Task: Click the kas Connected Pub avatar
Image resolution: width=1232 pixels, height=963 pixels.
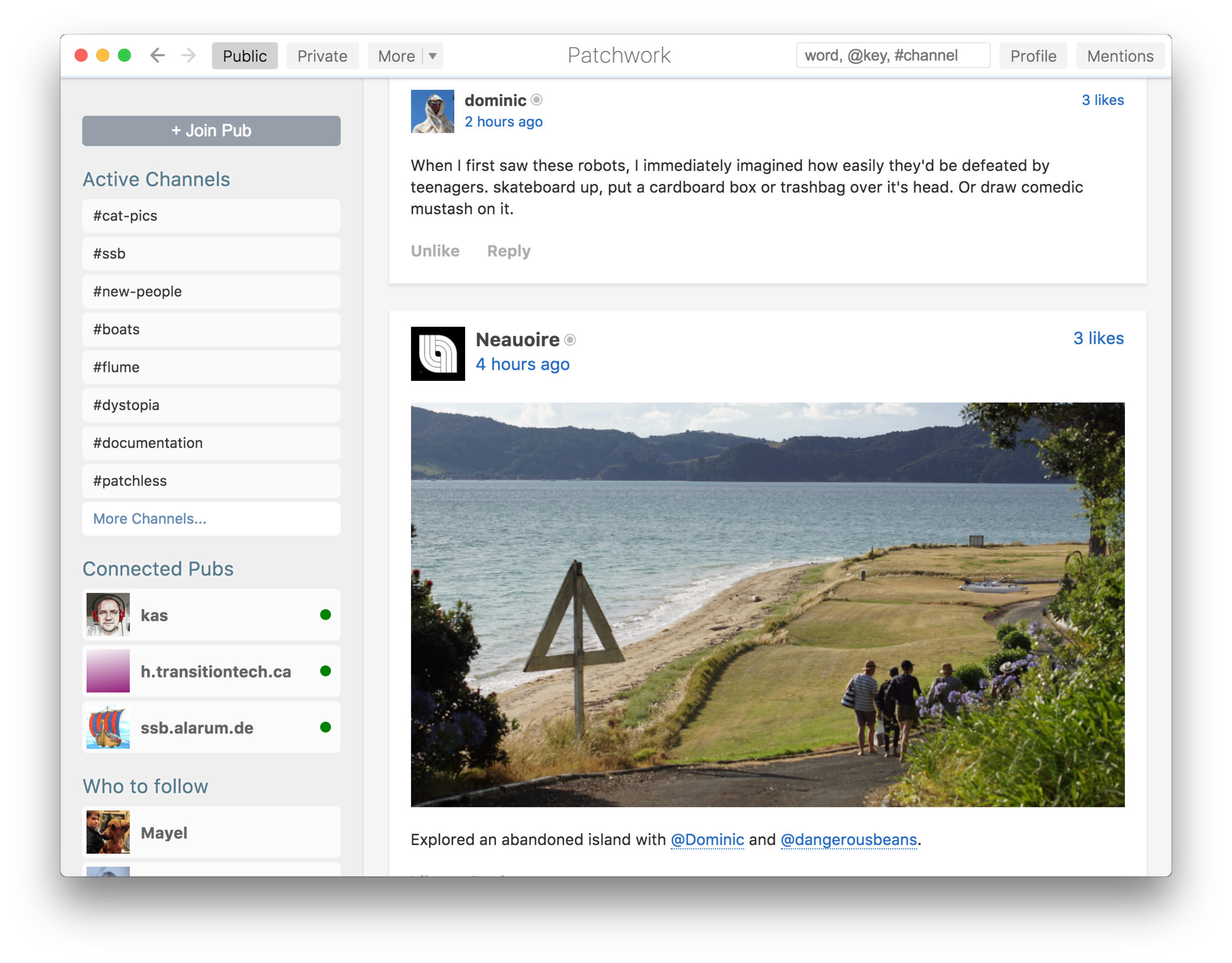Action: (107, 614)
